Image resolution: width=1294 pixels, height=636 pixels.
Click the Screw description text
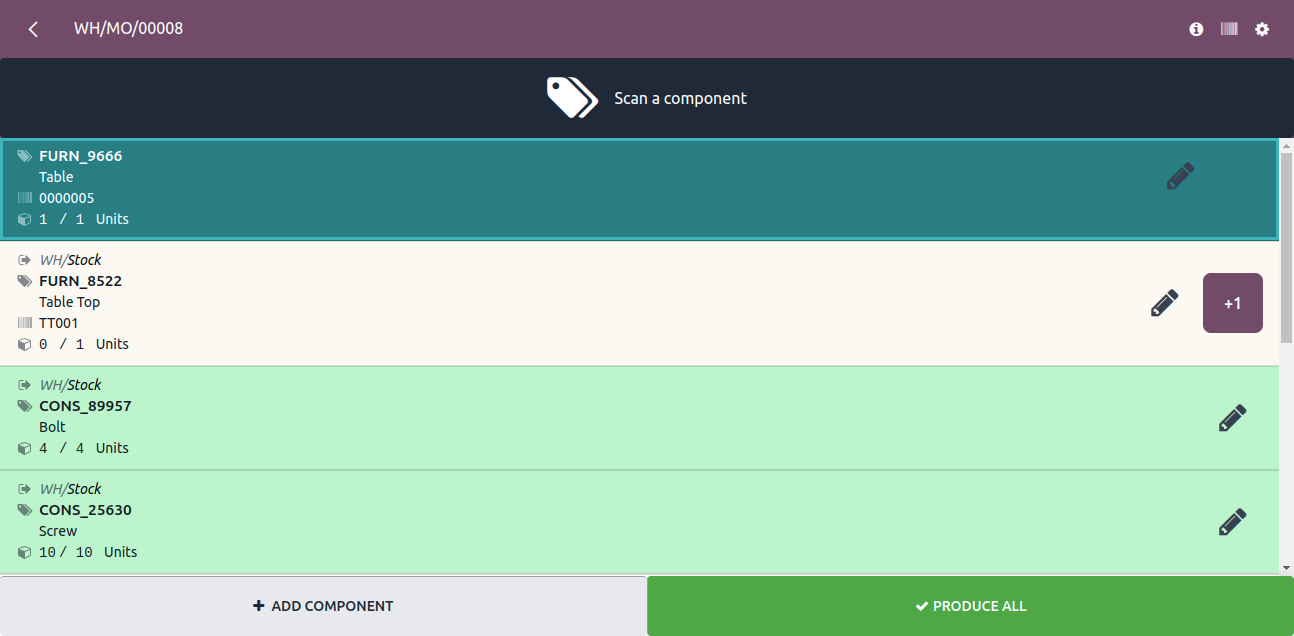point(58,531)
